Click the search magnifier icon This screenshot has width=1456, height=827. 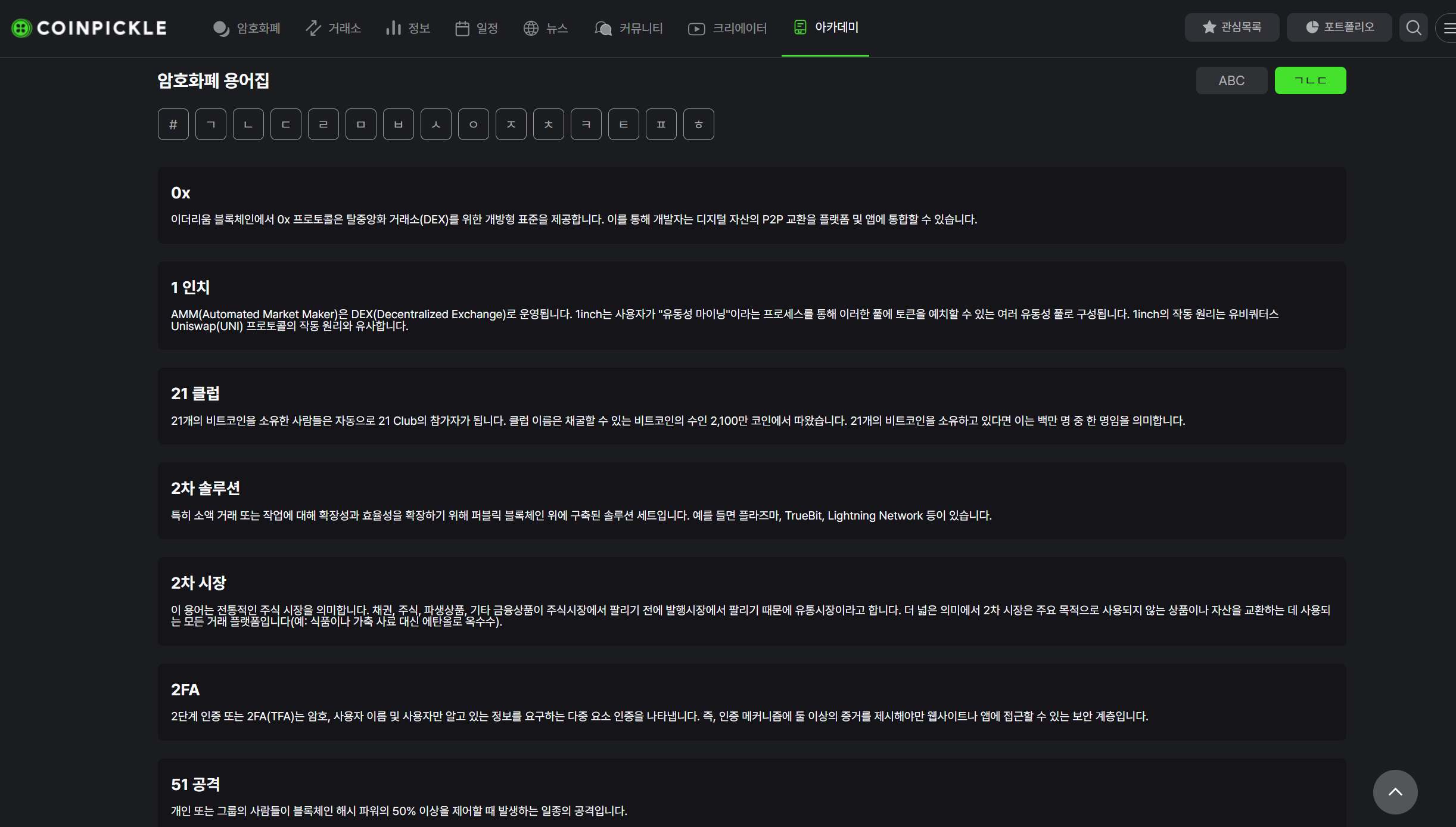pyautogui.click(x=1414, y=27)
